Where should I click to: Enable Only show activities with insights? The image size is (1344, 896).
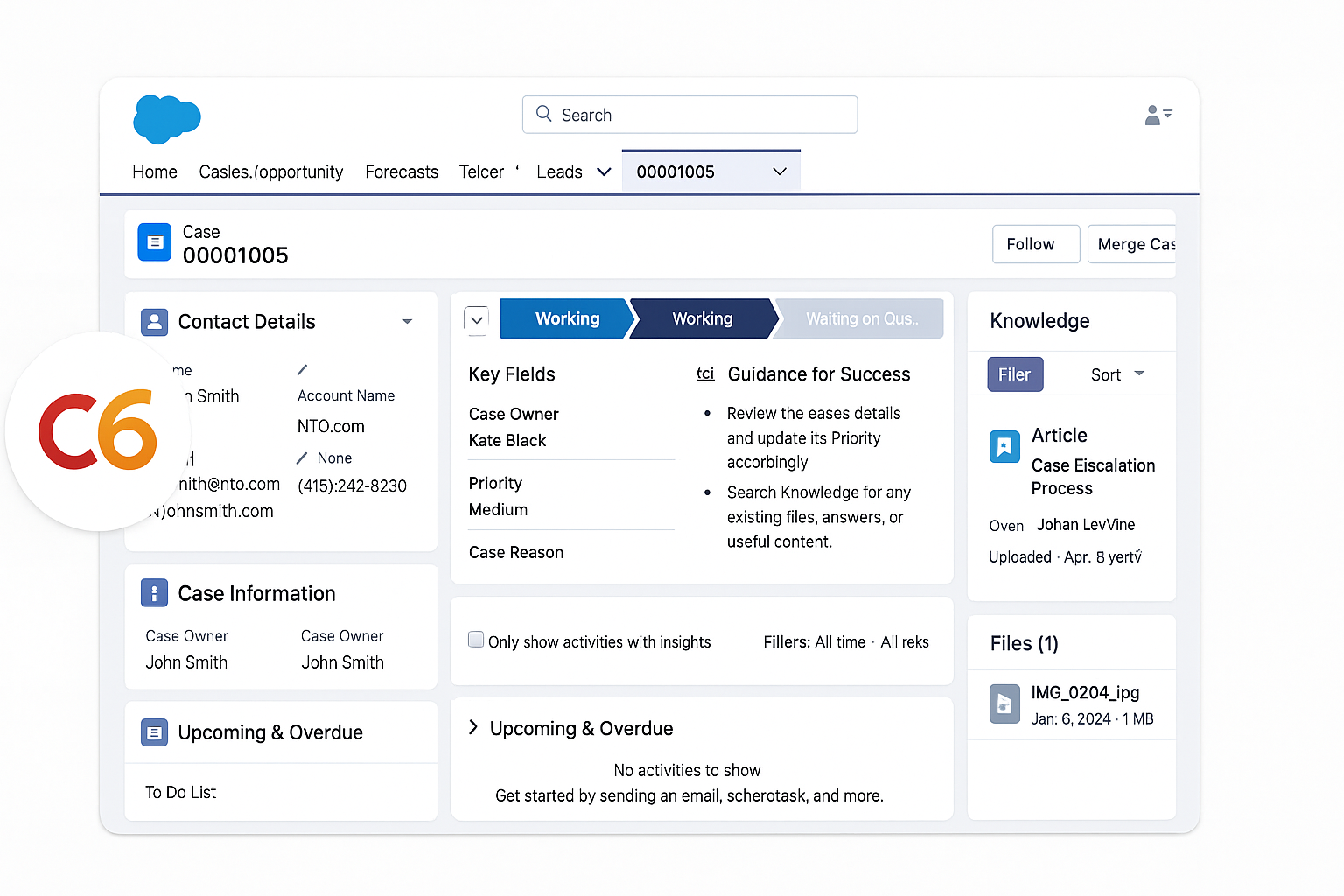point(476,640)
